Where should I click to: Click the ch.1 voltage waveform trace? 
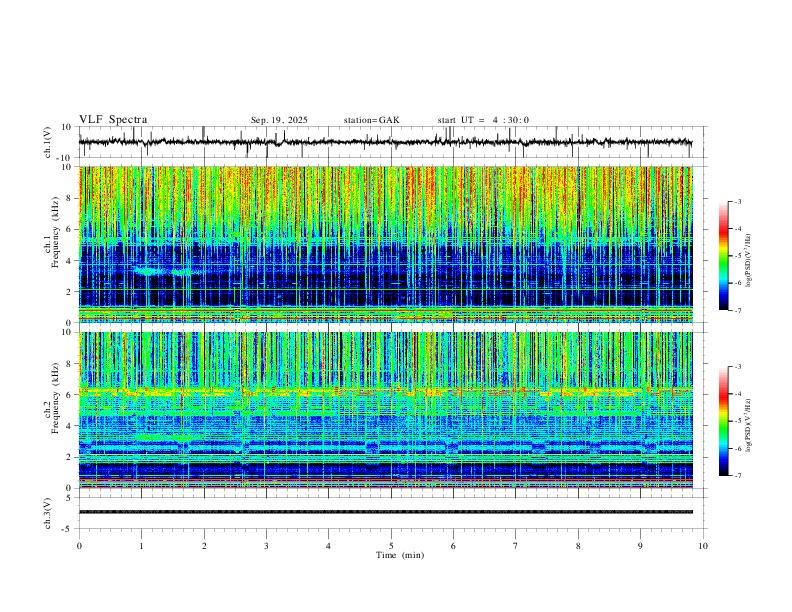(385, 142)
